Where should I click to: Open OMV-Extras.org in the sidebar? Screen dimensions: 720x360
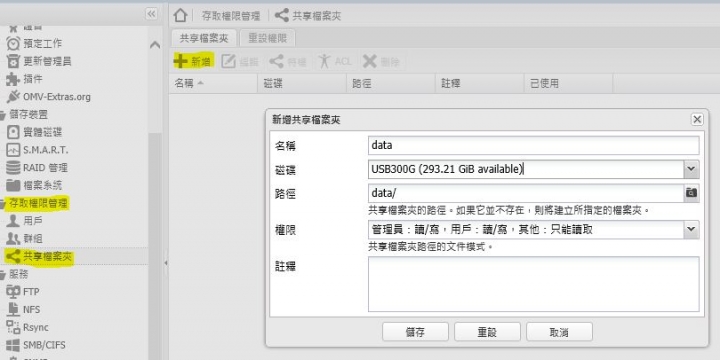pos(48,97)
